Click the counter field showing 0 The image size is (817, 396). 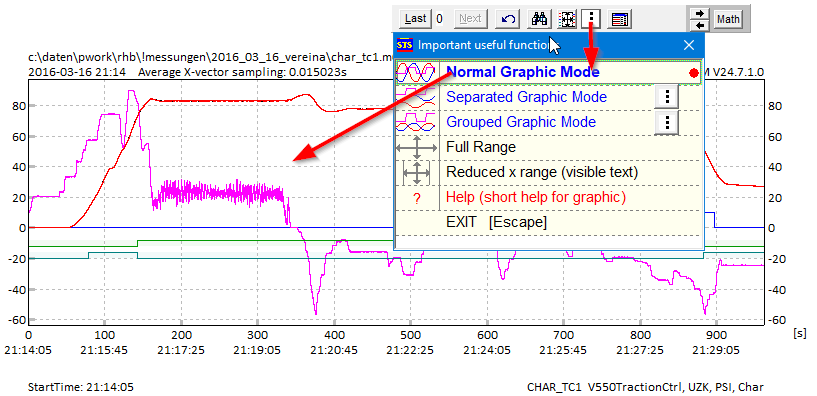pyautogui.click(x=440, y=19)
